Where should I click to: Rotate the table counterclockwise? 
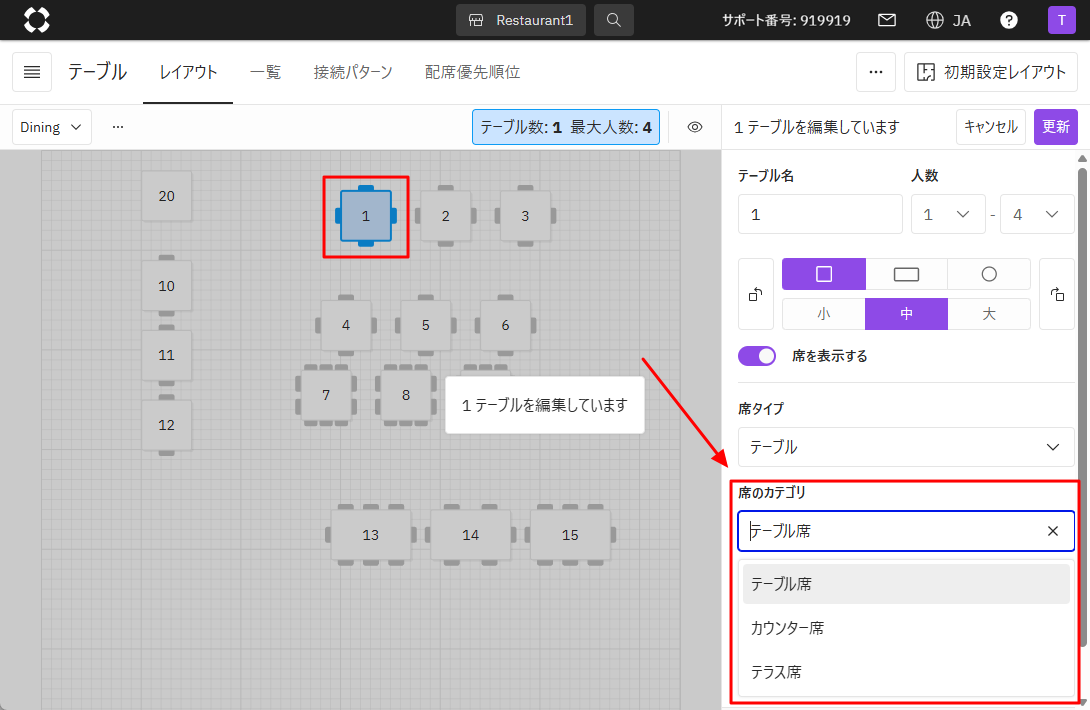(x=756, y=294)
